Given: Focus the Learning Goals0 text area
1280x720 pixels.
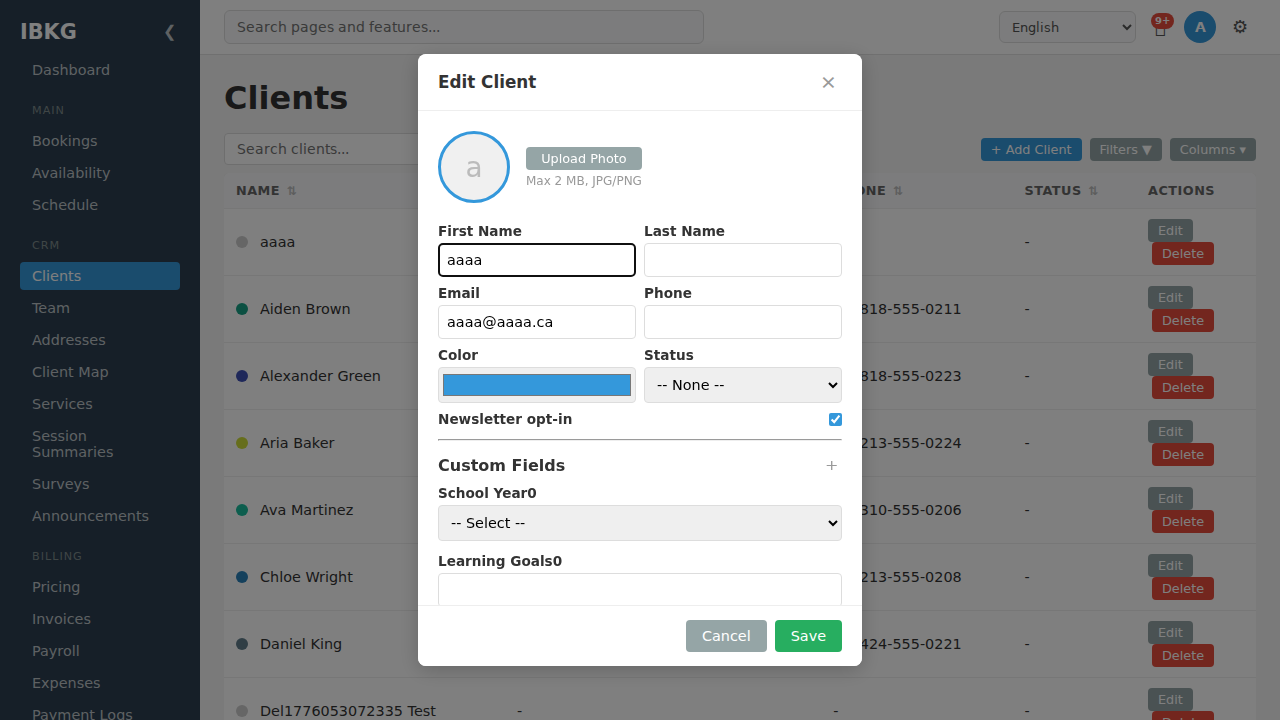Looking at the screenshot, I should [x=640, y=589].
